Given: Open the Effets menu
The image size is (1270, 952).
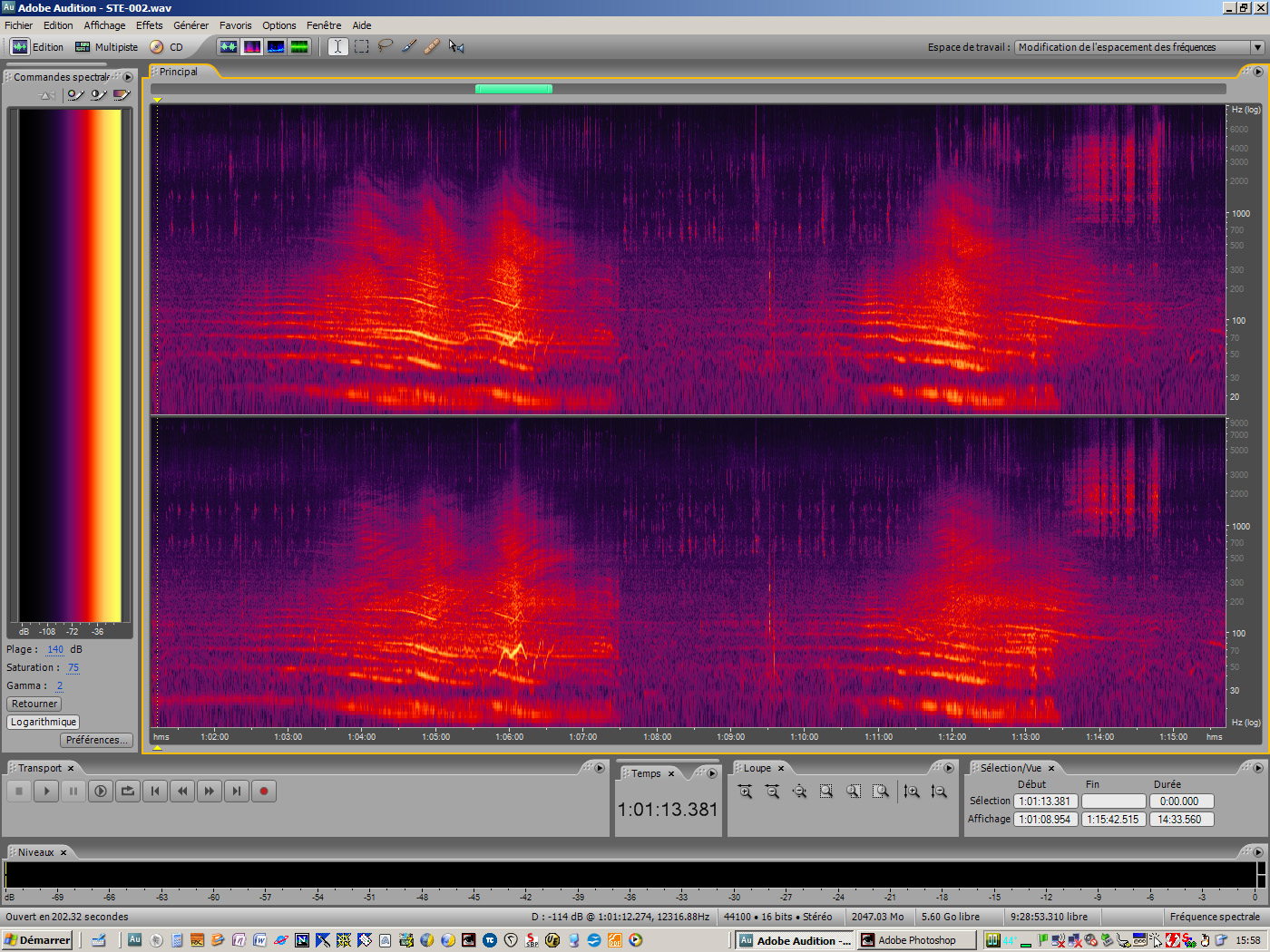Looking at the screenshot, I should (149, 24).
